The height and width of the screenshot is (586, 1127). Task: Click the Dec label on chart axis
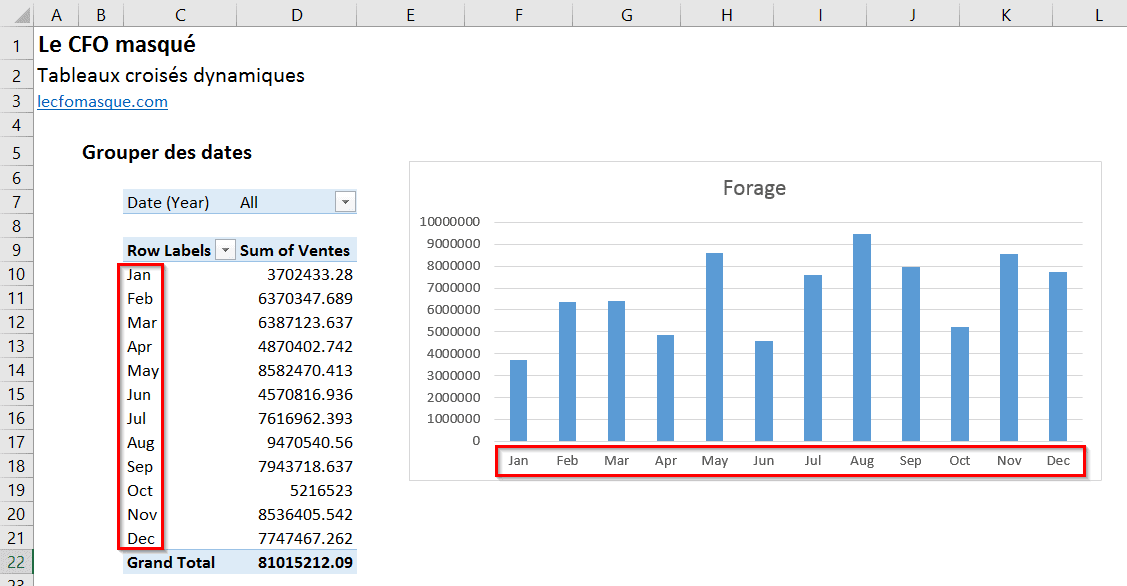1059,461
